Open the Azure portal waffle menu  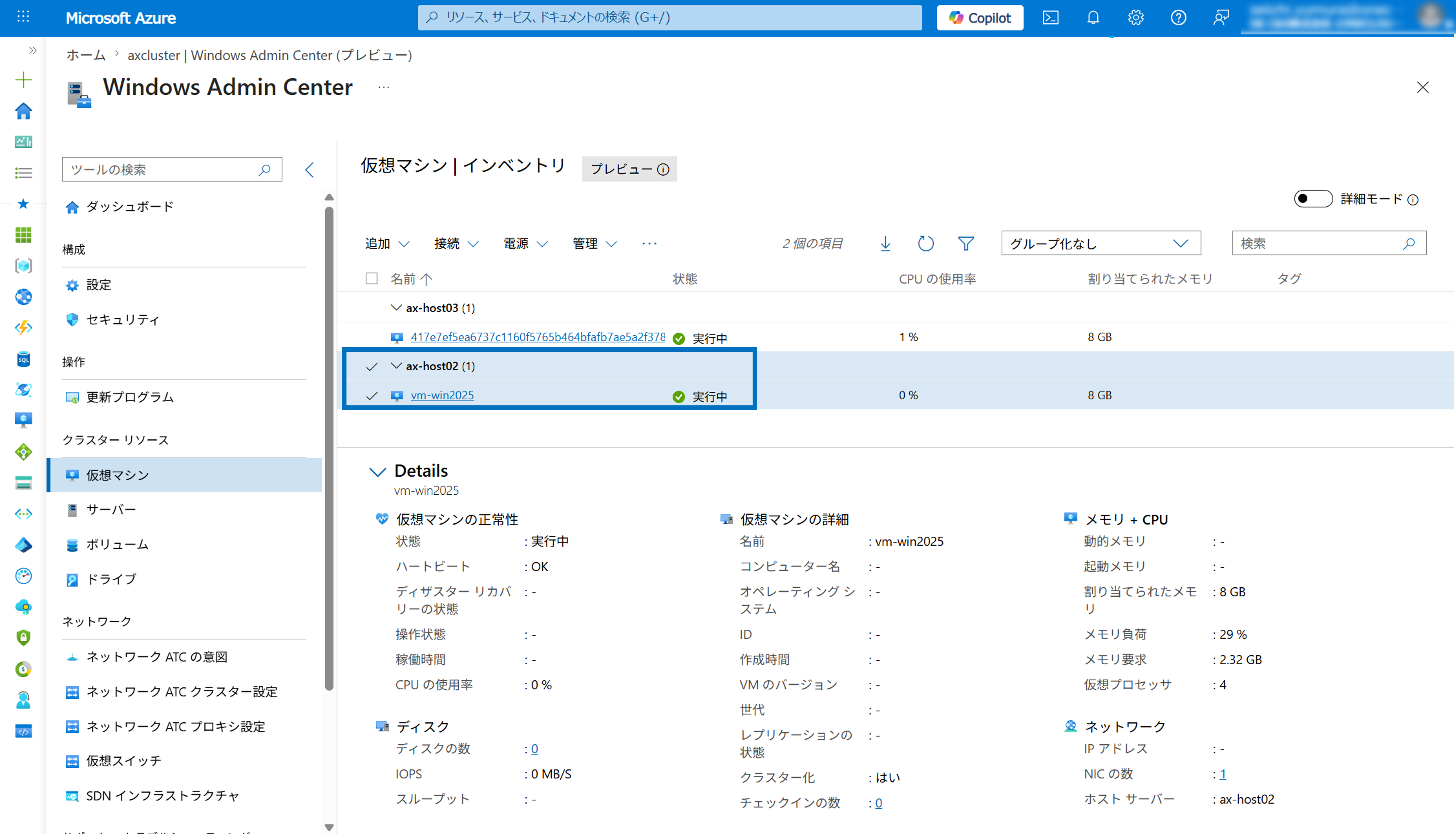(24, 17)
